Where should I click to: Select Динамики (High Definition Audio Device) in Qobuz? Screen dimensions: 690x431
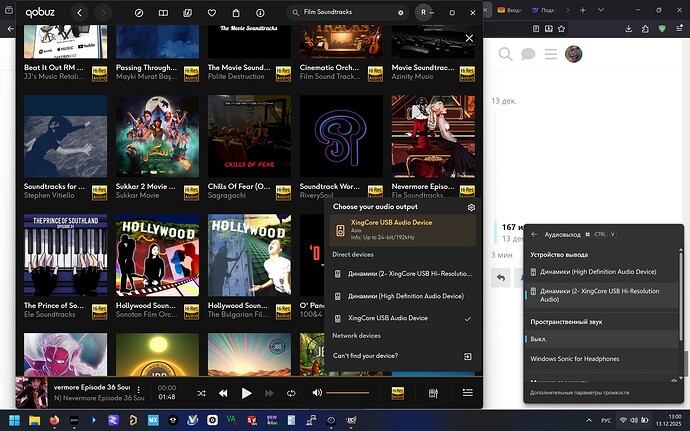click(403, 296)
